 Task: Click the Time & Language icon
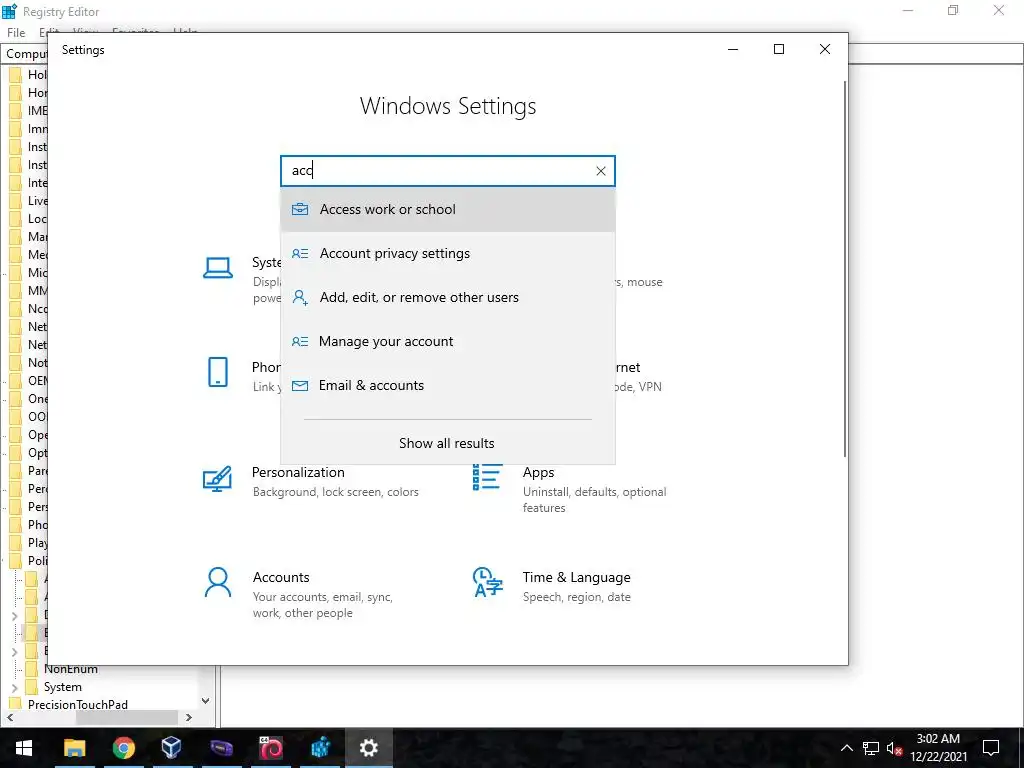click(x=488, y=583)
